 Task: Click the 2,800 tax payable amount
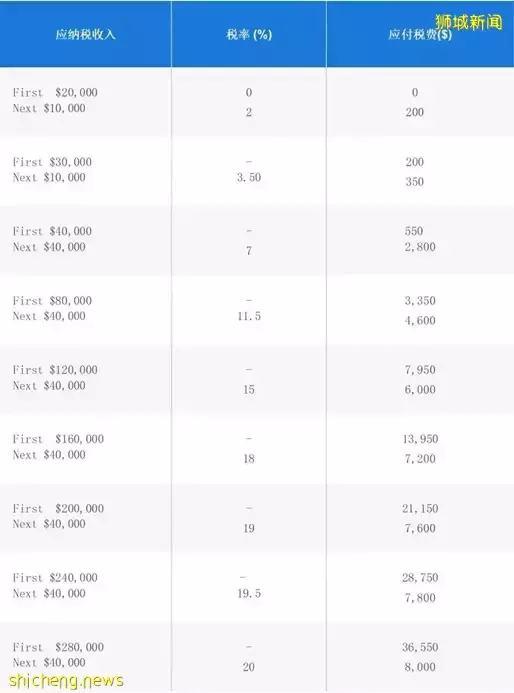pyautogui.click(x=420, y=247)
